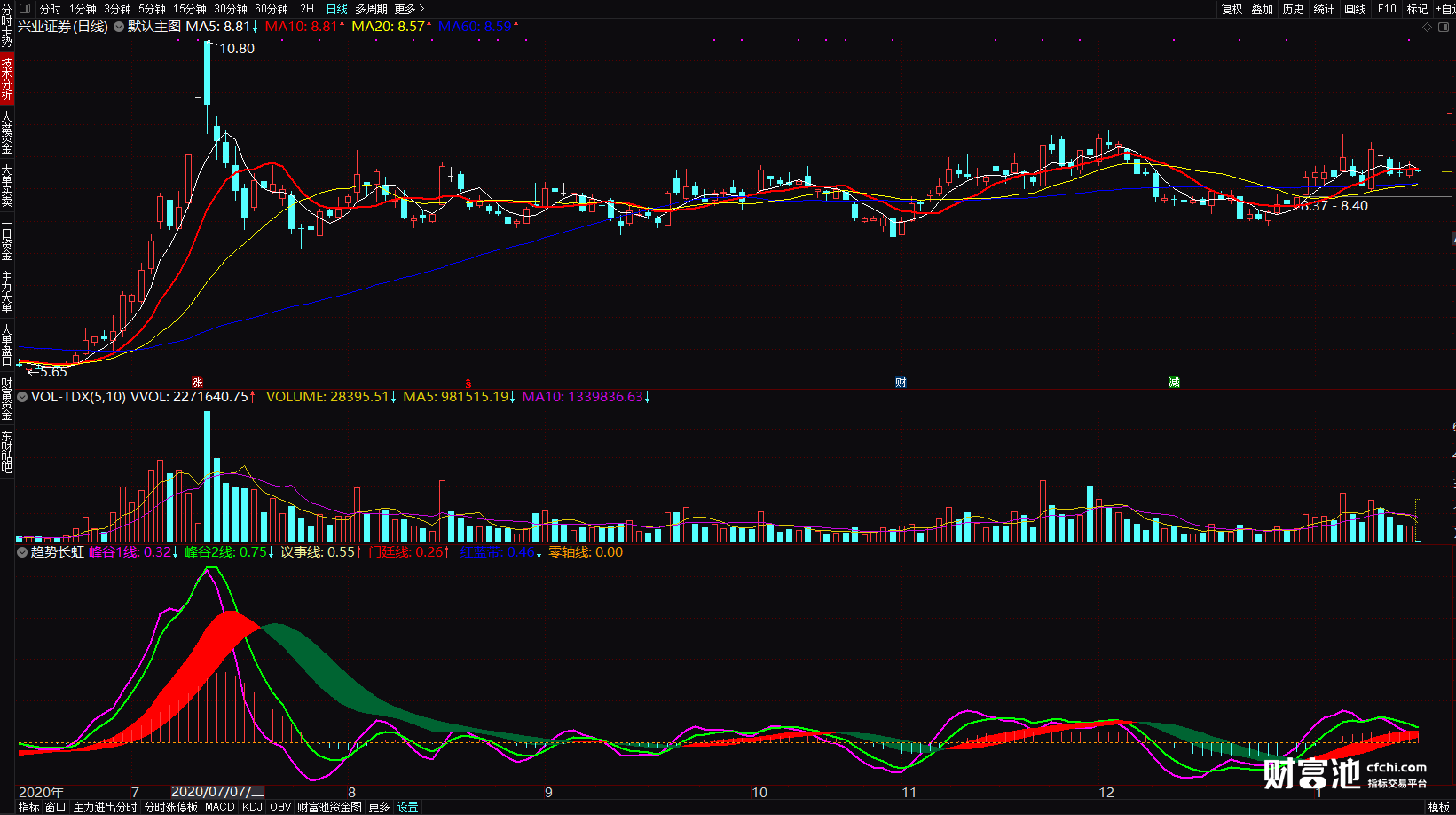Click the 减 event marker on the chart

point(1174,383)
